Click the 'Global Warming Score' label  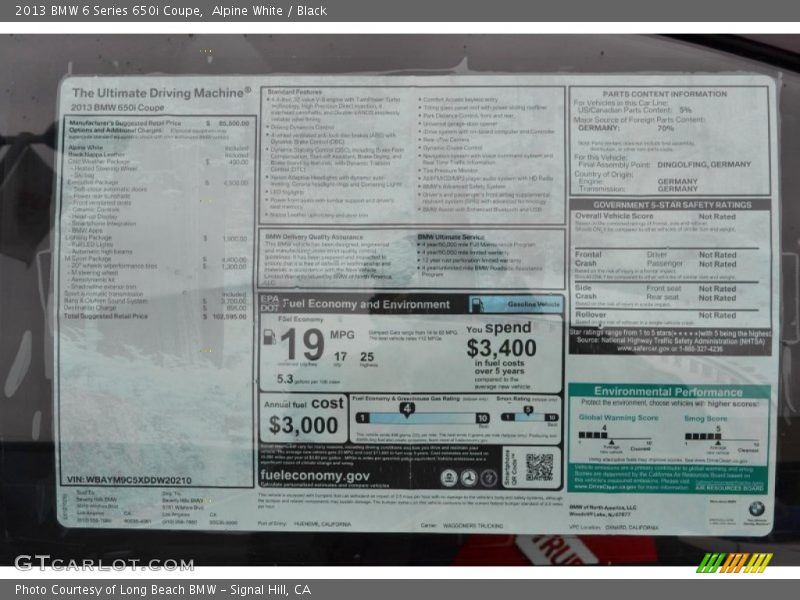[618, 417]
